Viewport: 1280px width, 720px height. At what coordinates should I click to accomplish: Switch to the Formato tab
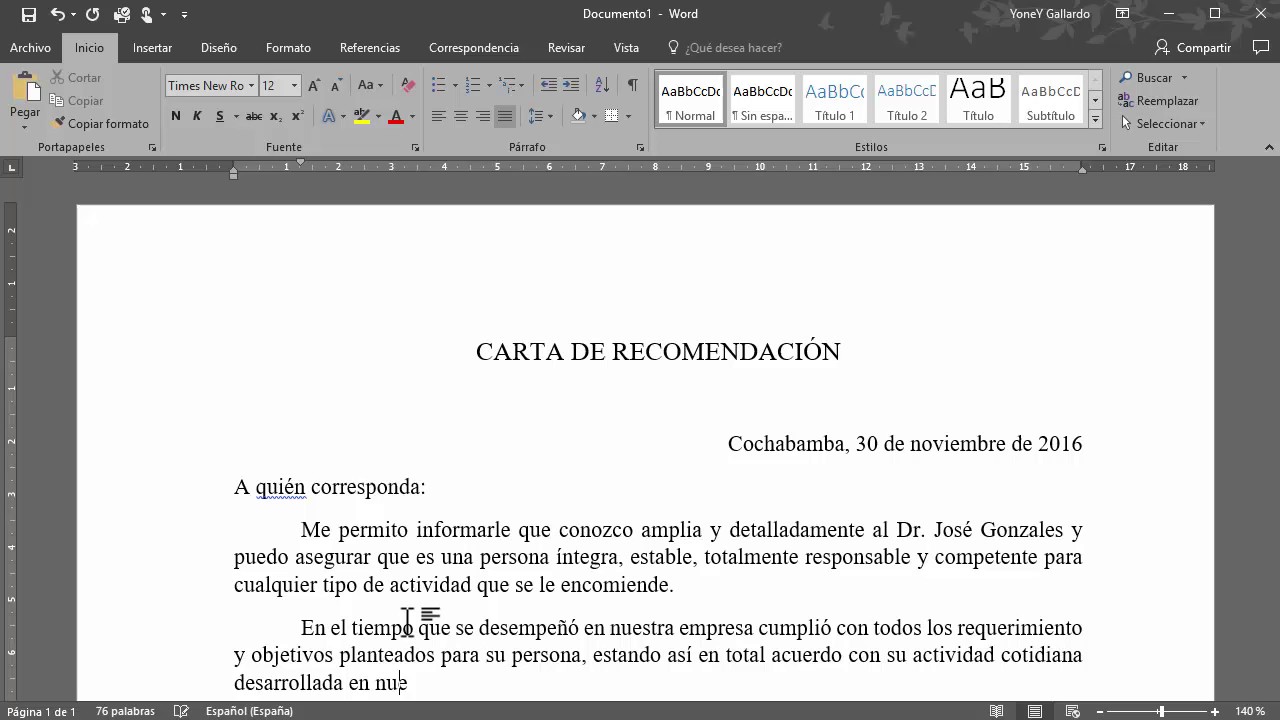click(288, 48)
